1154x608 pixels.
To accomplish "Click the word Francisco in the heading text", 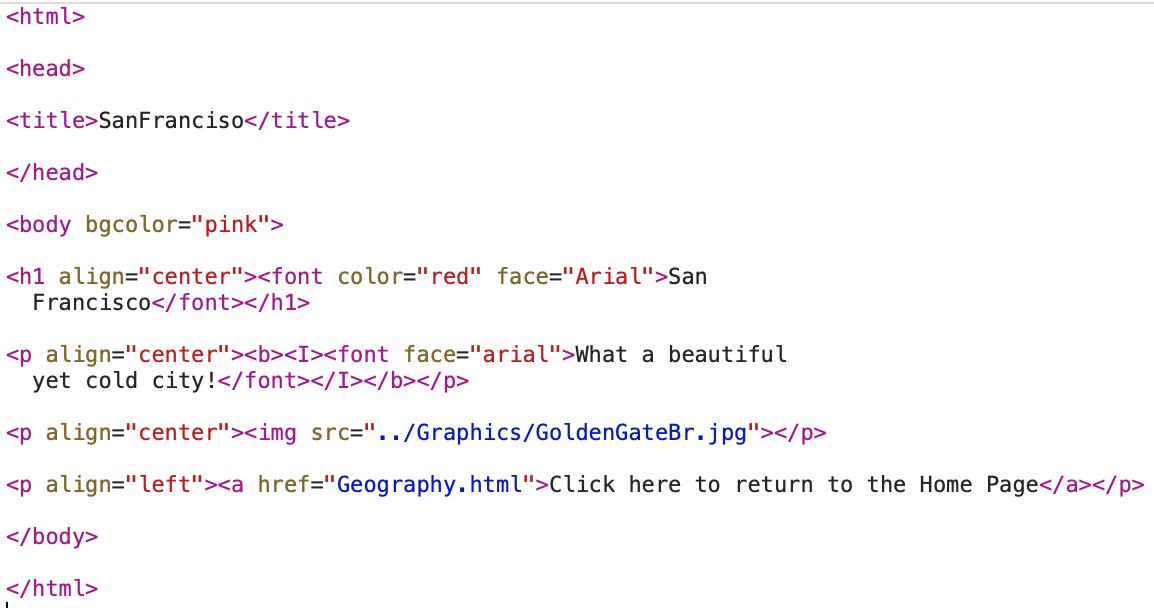I will [x=91, y=303].
